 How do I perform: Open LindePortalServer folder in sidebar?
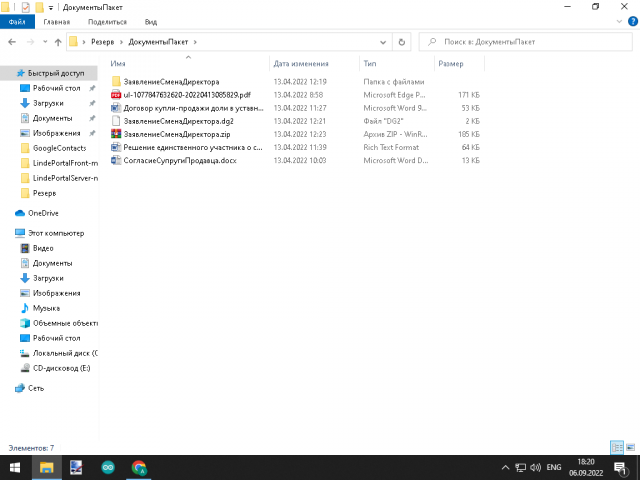coord(65,178)
